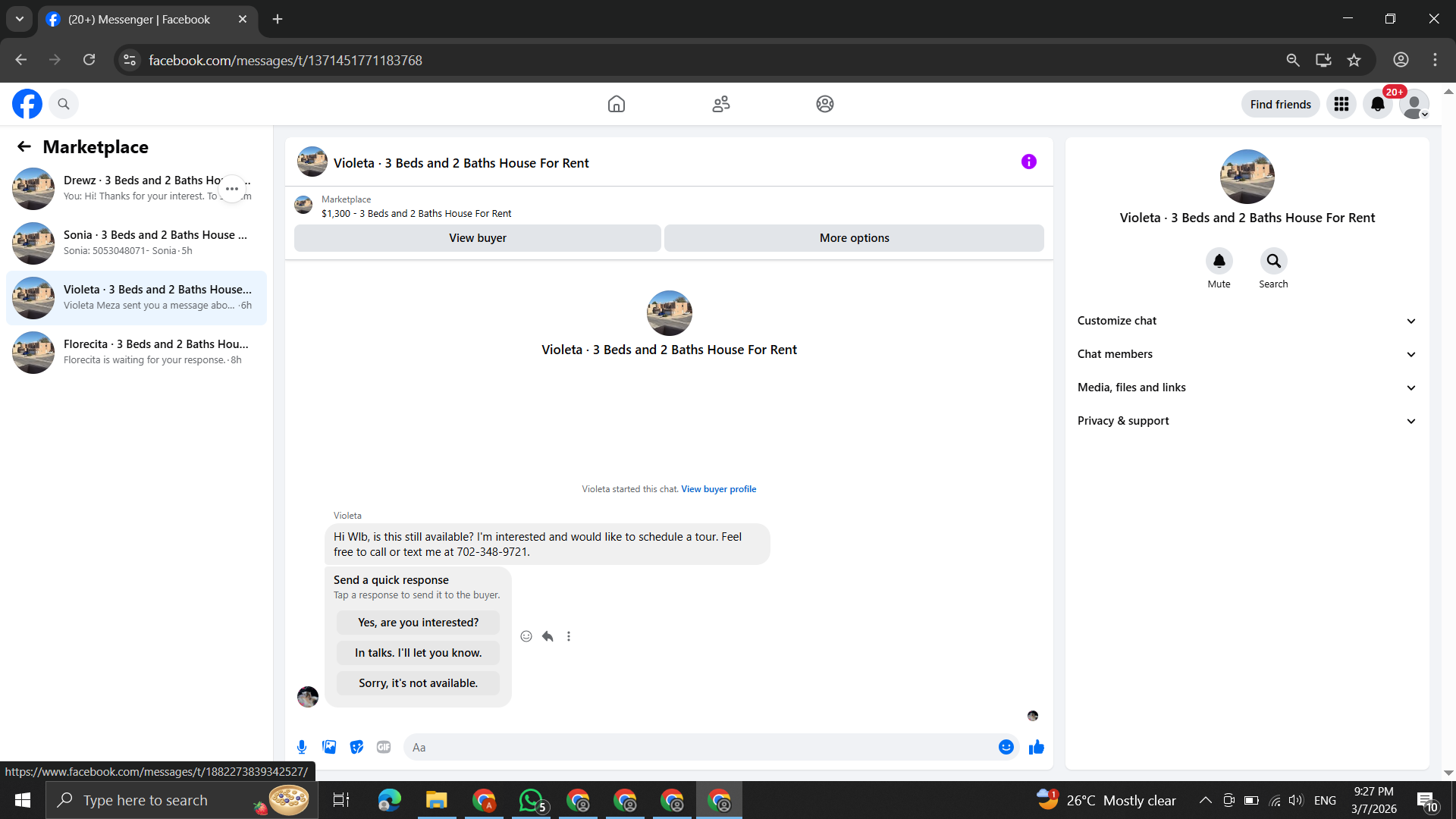Open more options for Violeta's message
This screenshot has width=1456, height=819.
[569, 636]
